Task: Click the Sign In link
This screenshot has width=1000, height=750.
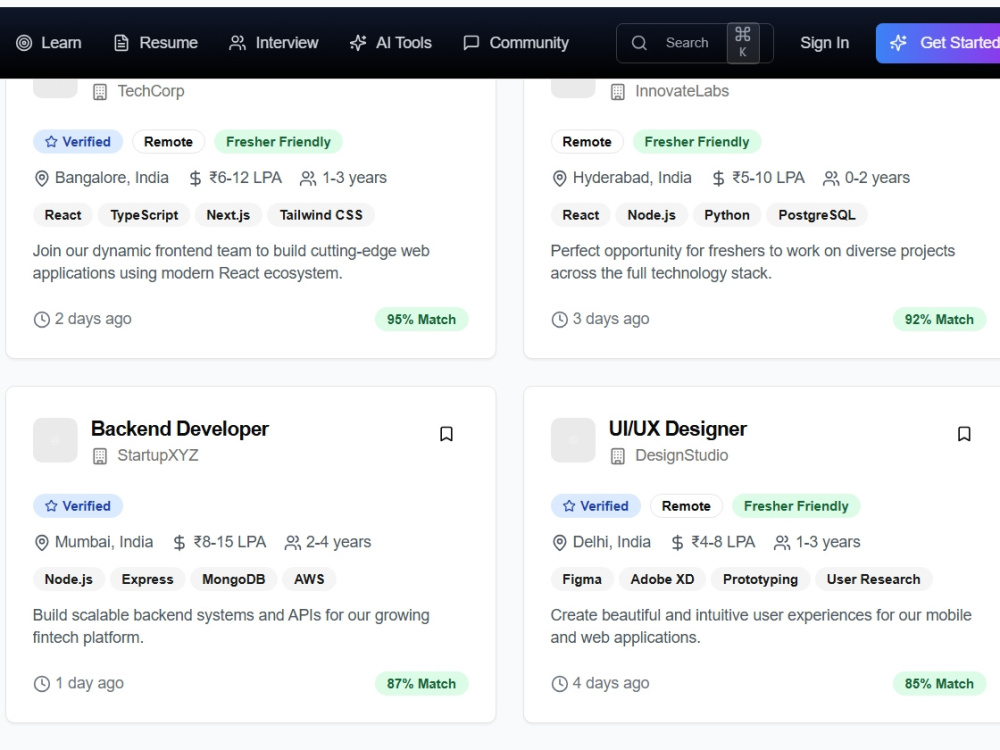Action: coord(825,43)
